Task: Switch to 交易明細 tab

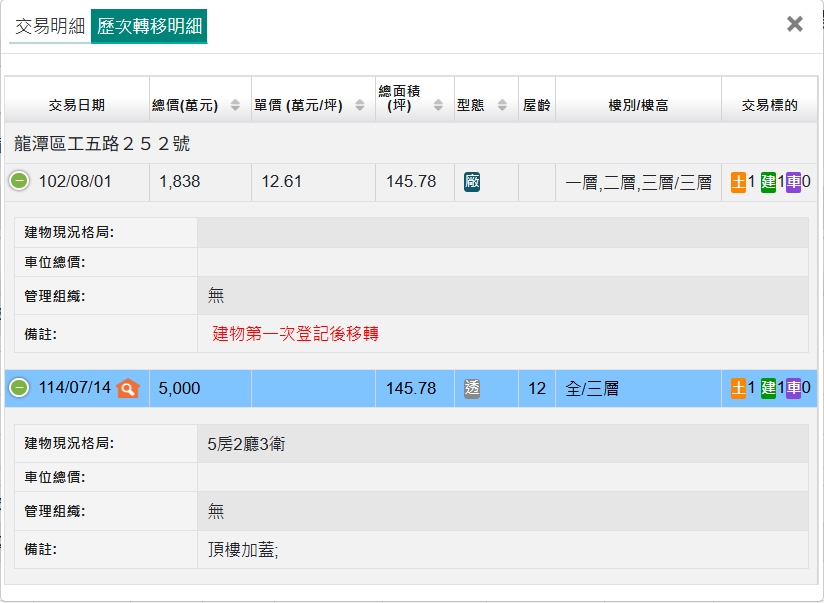Action: [x=49, y=26]
